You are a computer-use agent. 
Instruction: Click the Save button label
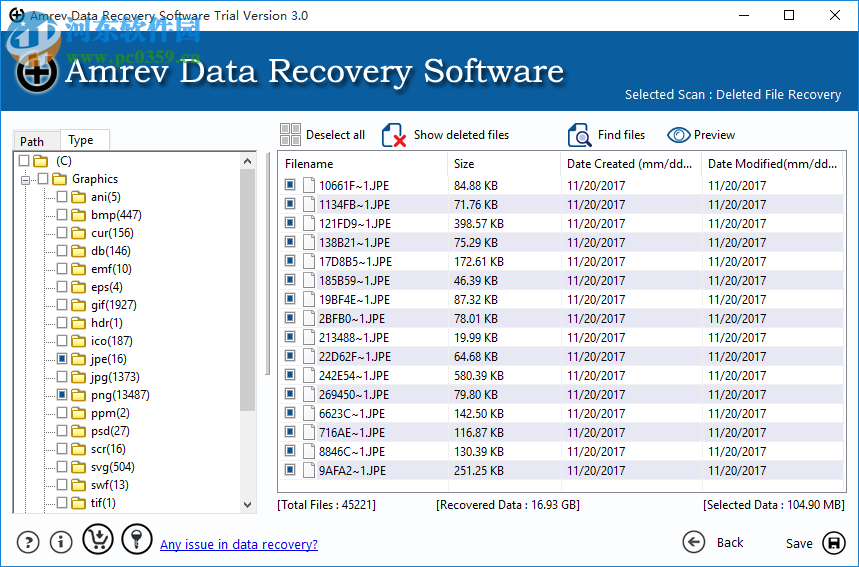[x=799, y=543]
